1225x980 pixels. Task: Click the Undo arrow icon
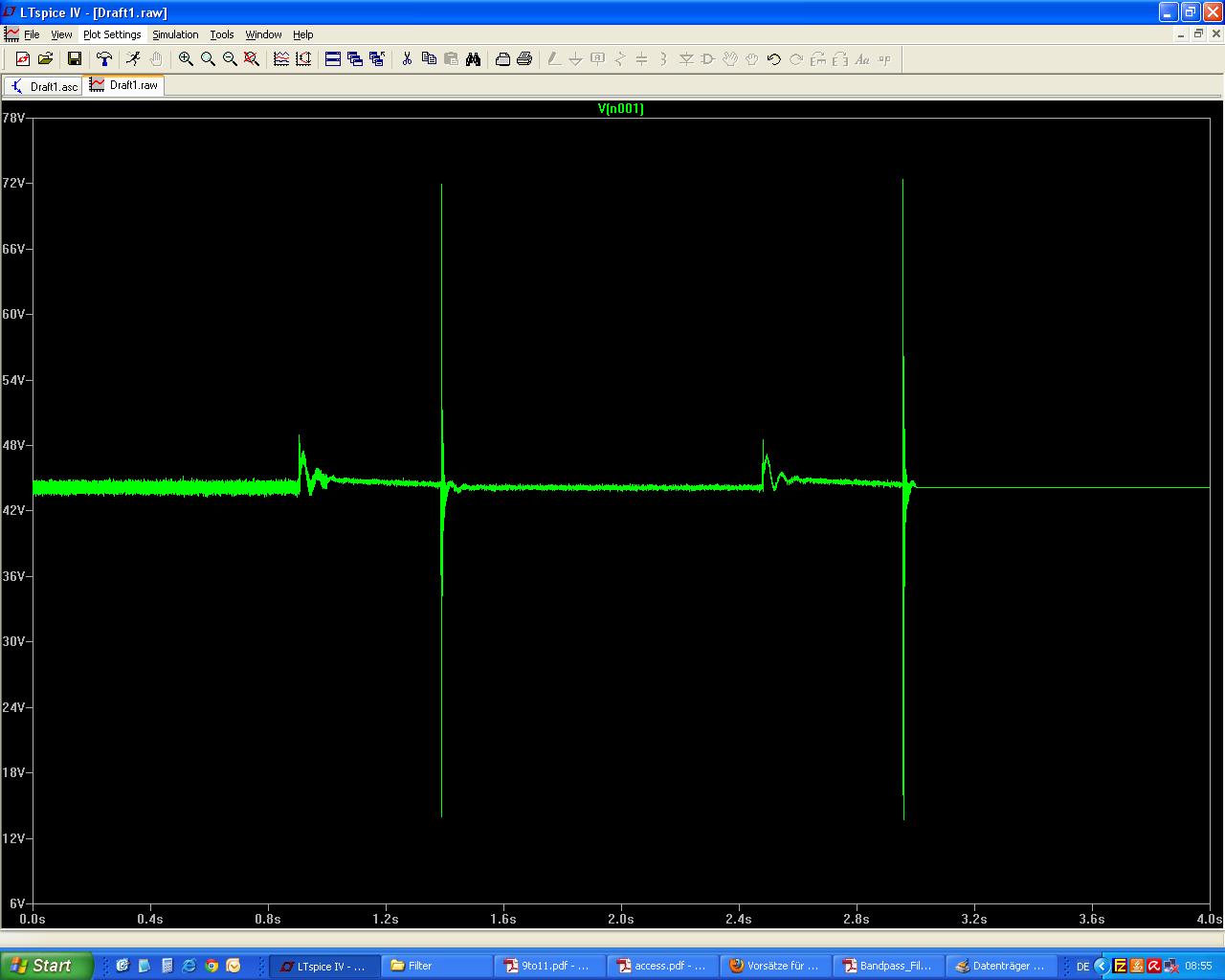click(773, 59)
